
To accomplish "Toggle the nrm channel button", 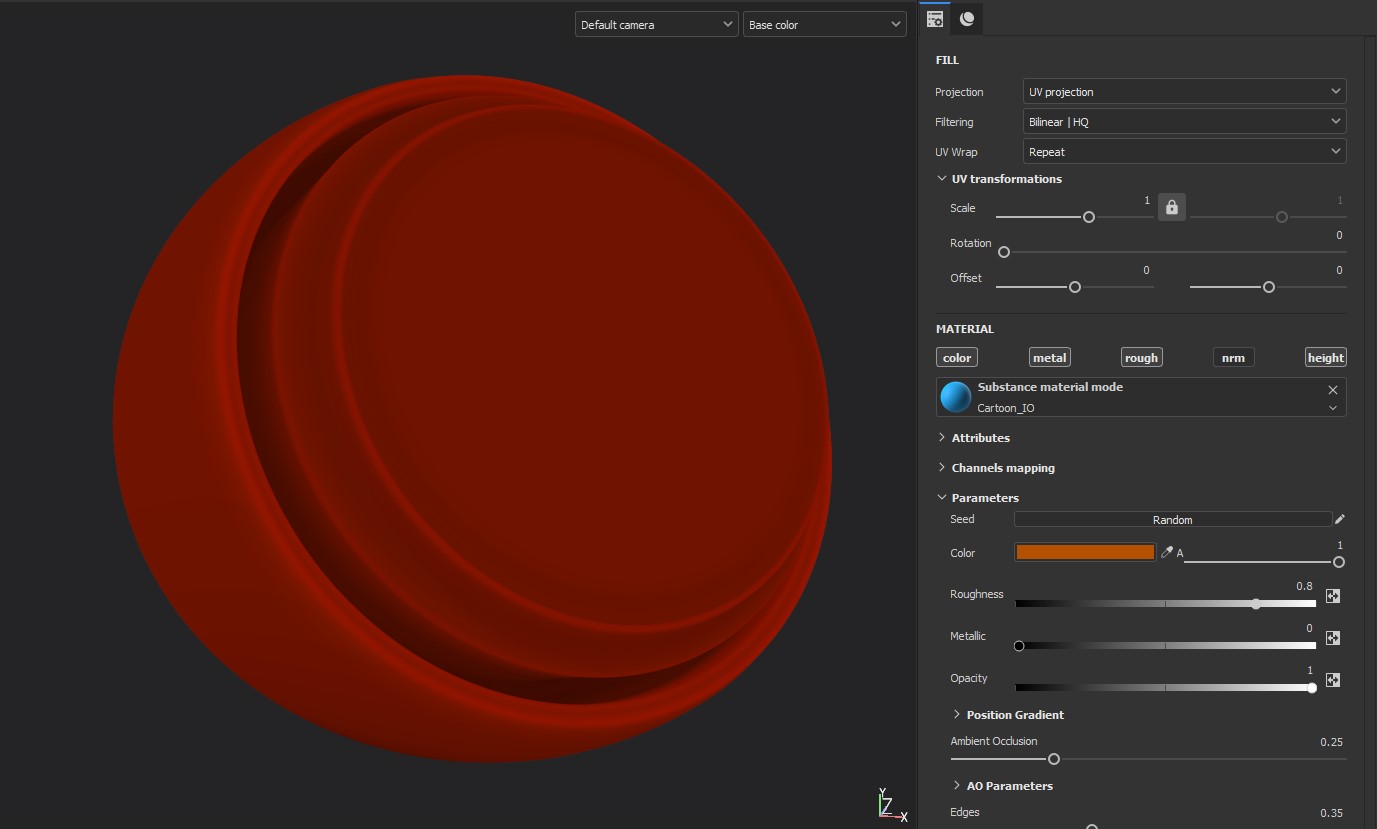I will (1233, 357).
